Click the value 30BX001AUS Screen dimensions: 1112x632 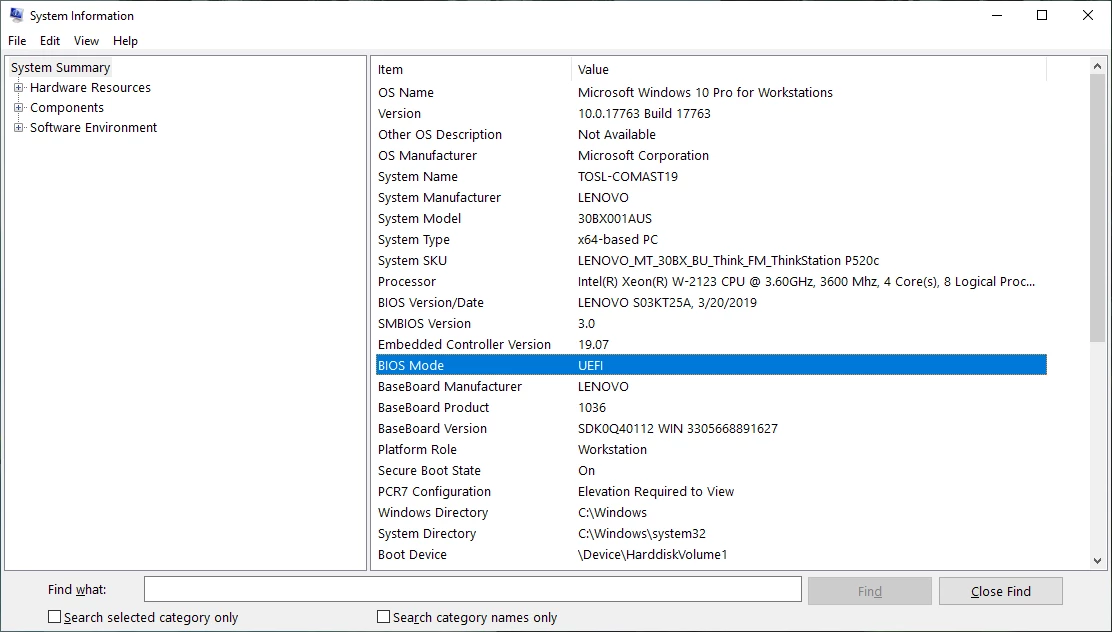[x=615, y=218]
